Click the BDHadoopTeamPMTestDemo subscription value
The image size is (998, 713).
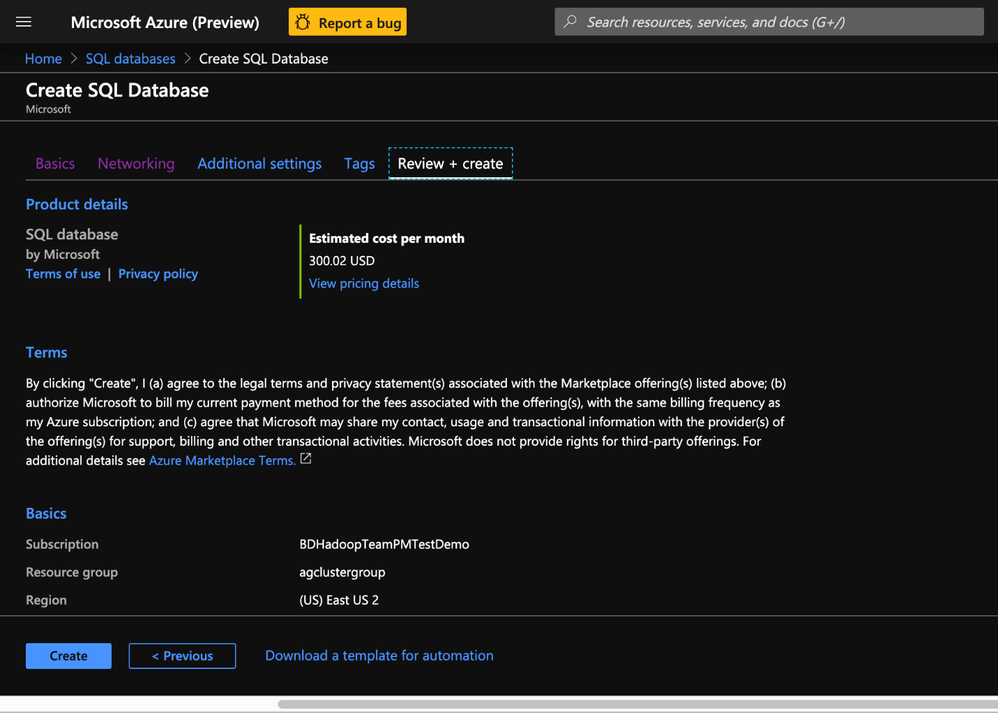tap(384, 544)
